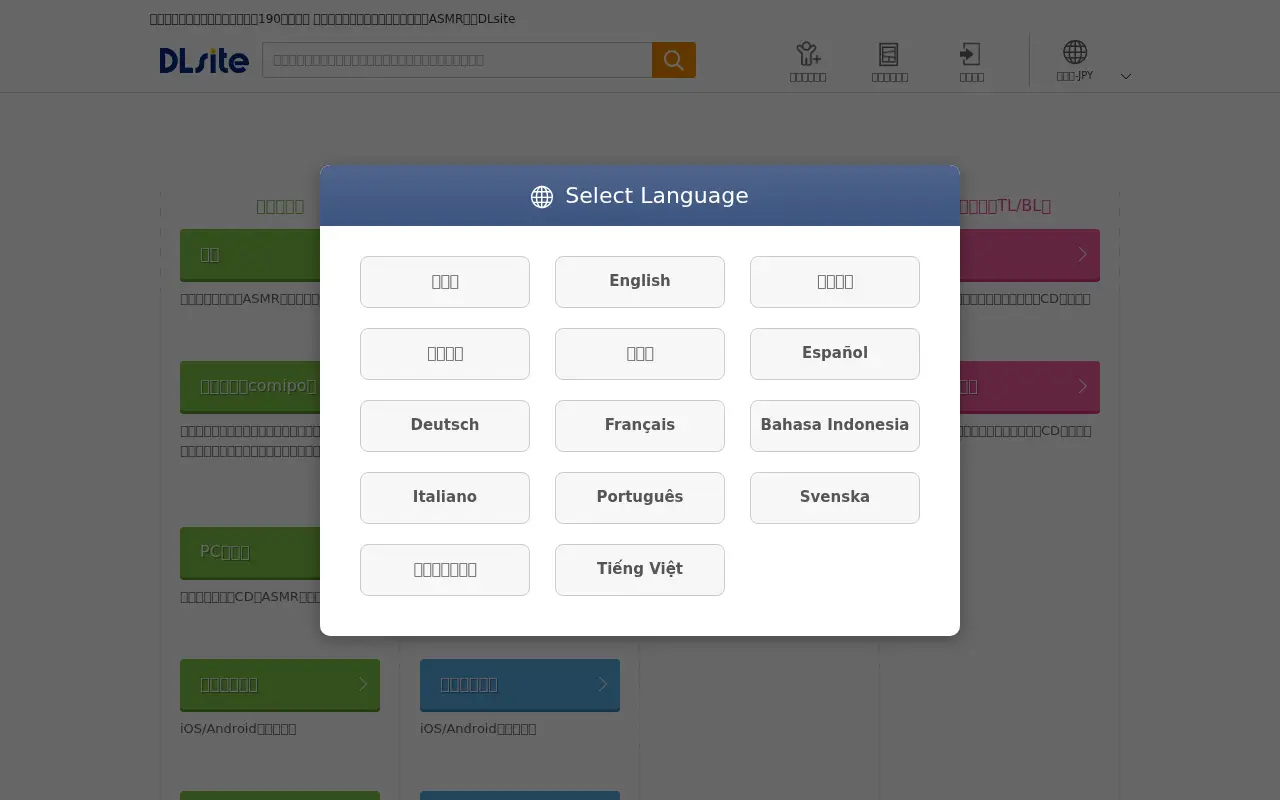Open the green PC category button
This screenshot has height=800, width=1280.
250,553
